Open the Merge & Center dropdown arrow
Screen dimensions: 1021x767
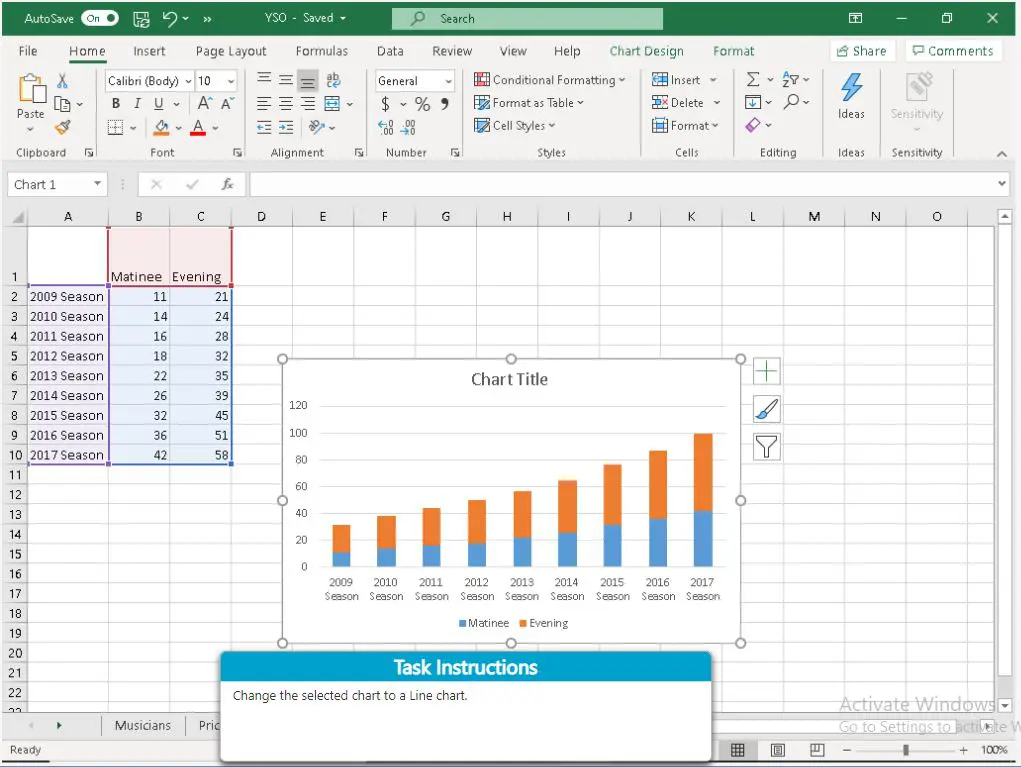tap(348, 103)
